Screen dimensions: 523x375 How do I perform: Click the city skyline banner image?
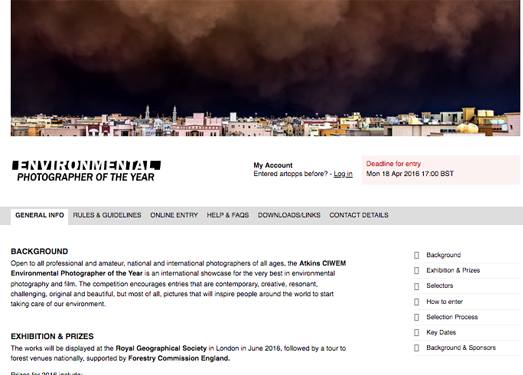(x=265, y=68)
